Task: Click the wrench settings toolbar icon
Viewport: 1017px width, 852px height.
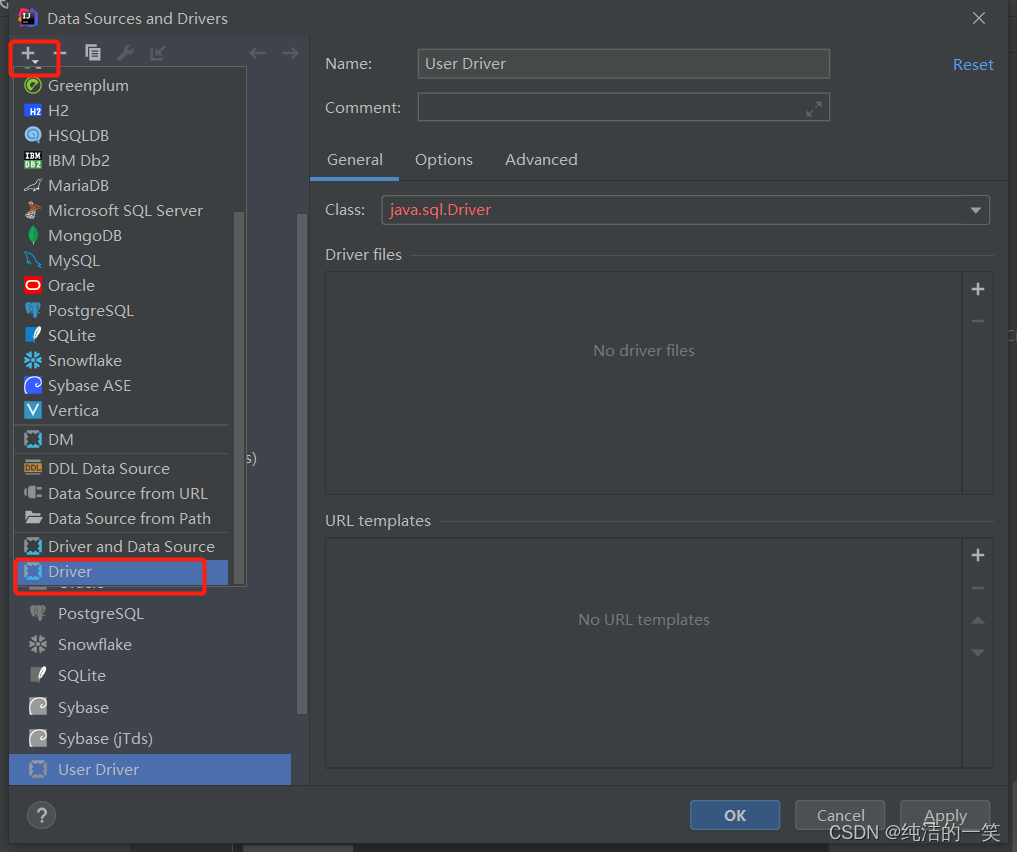Action: coord(125,53)
